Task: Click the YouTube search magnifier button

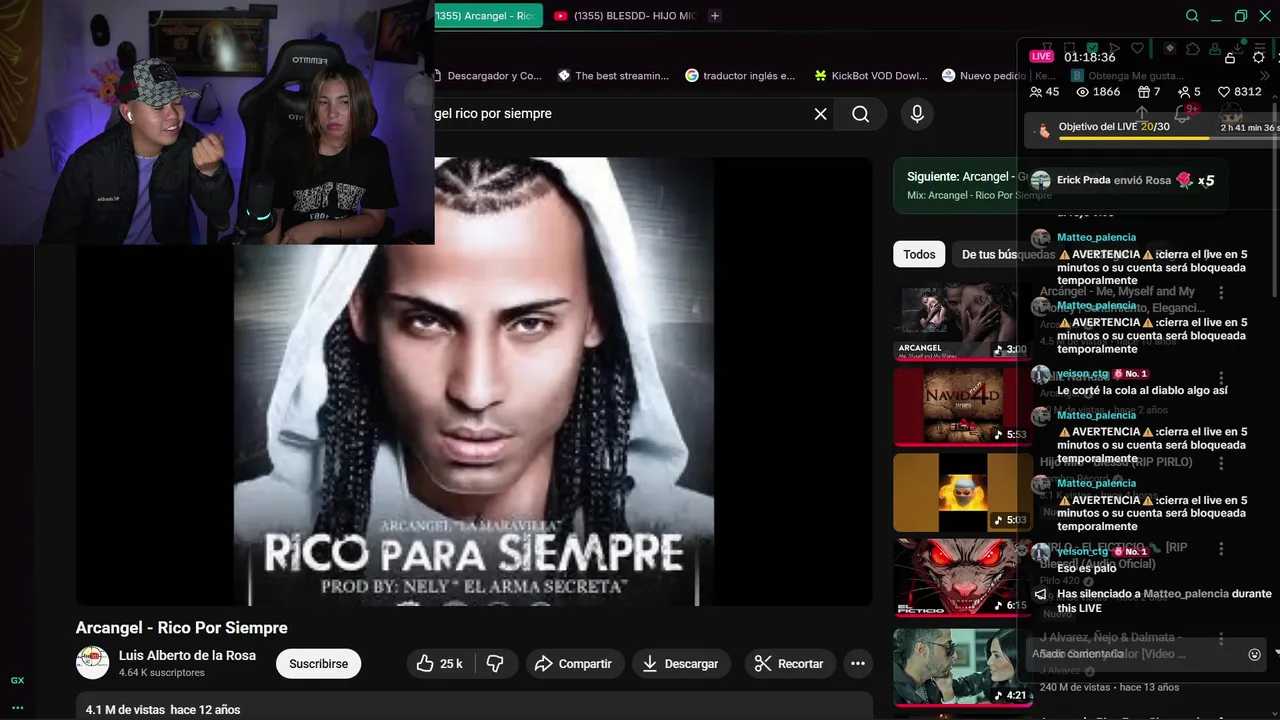Action: [x=860, y=114]
